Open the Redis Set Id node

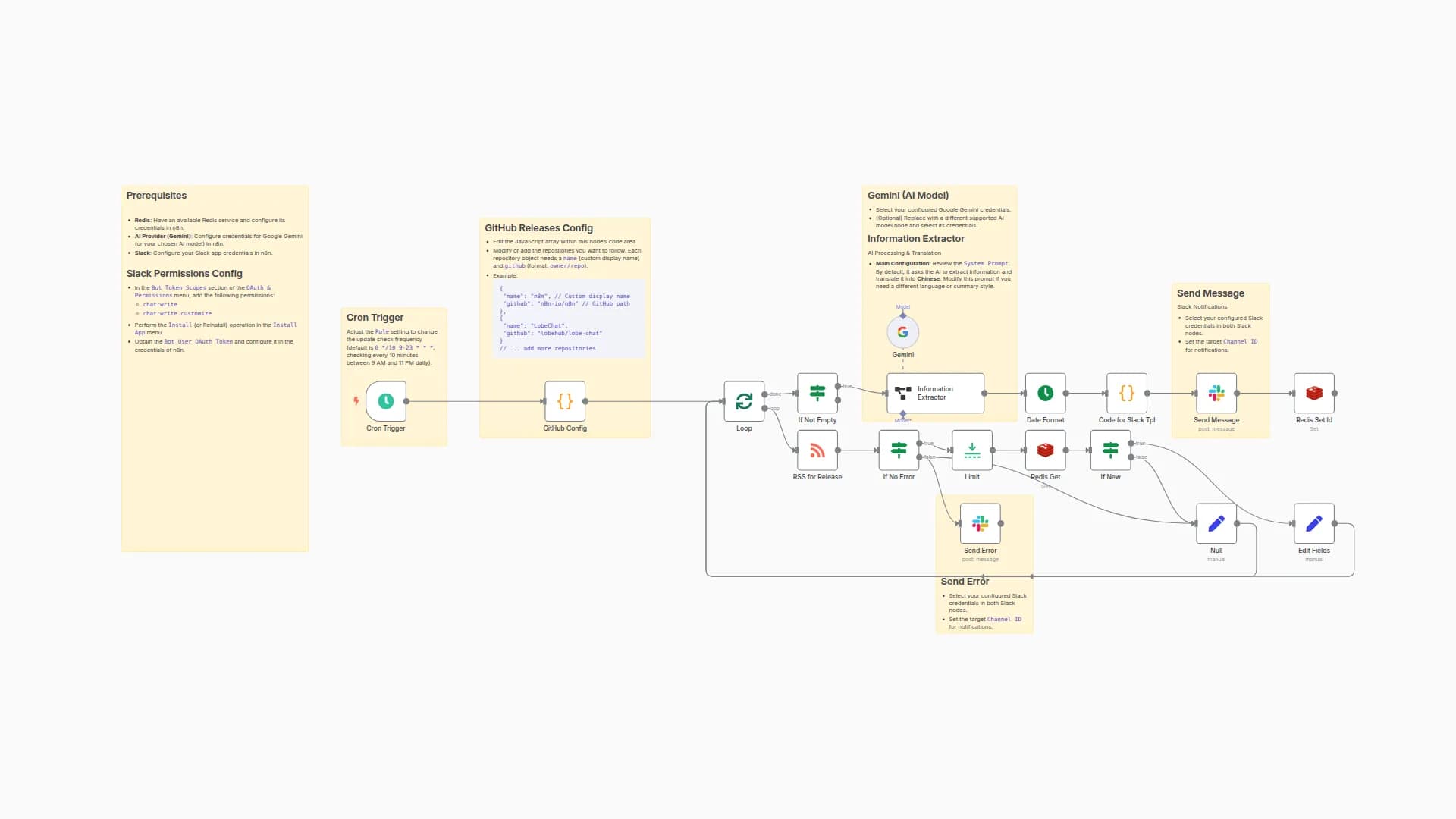(x=1314, y=393)
